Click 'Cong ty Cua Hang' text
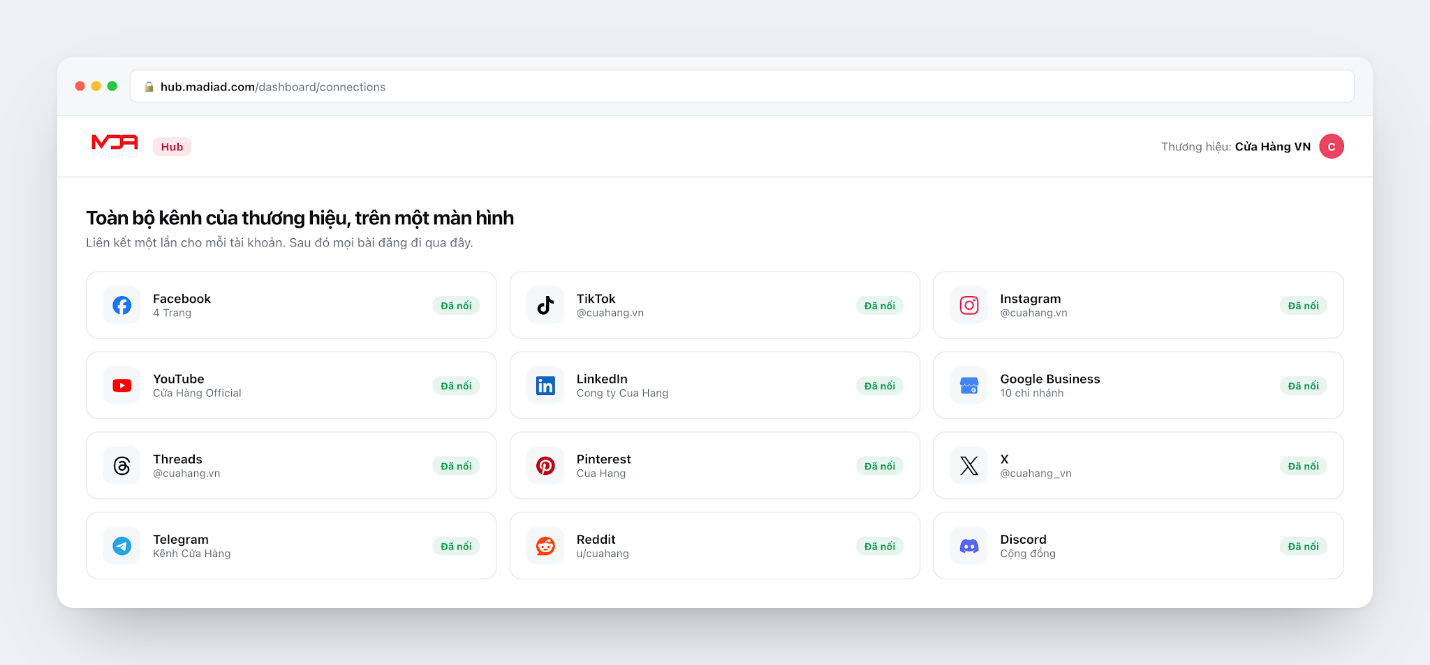 (622, 393)
